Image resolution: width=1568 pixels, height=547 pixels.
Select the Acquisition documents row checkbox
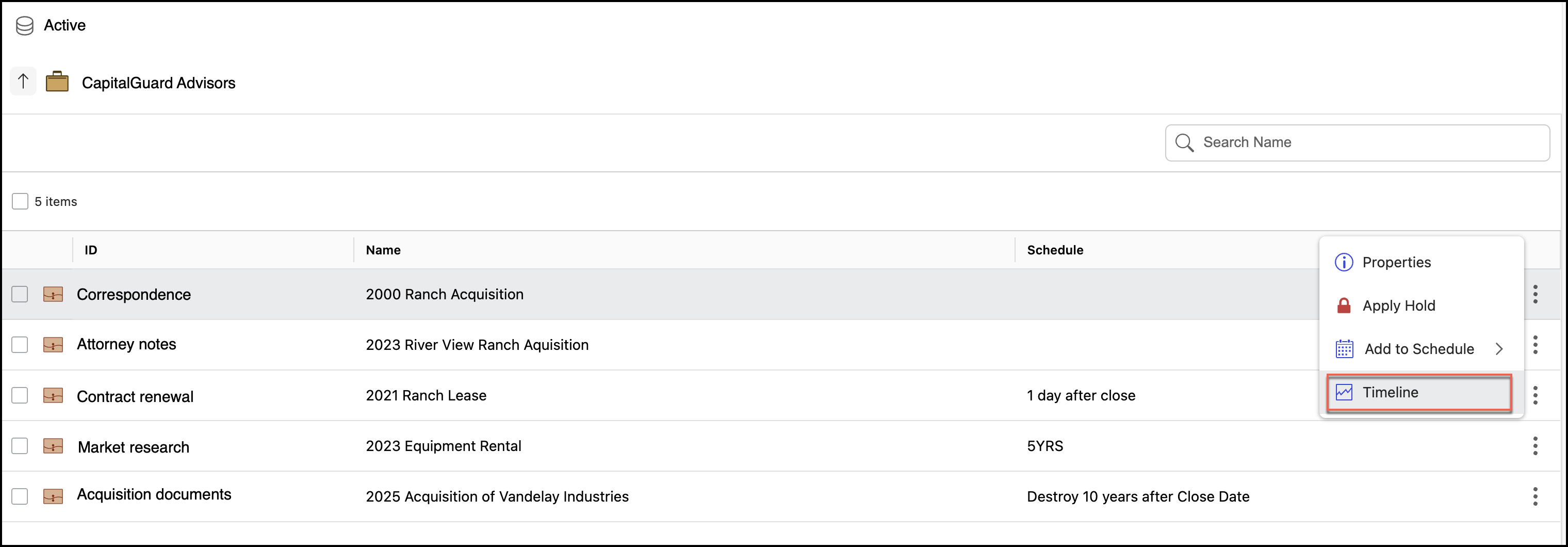[x=20, y=496]
